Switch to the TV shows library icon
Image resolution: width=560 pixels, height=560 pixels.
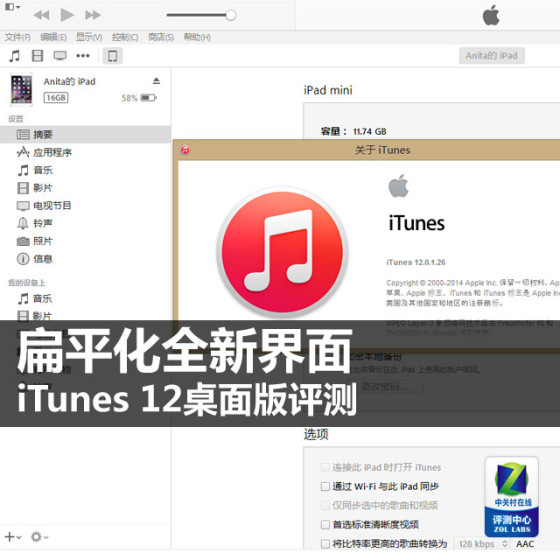pyautogui.click(x=60, y=56)
